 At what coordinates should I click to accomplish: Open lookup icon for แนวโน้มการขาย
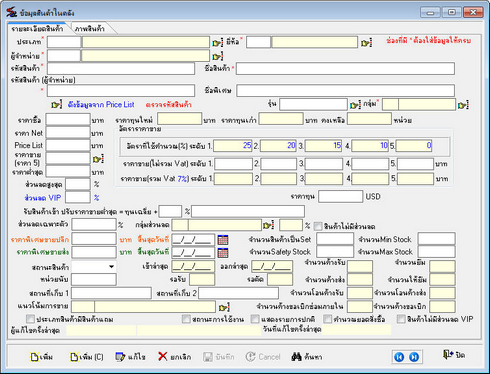tap(224, 307)
